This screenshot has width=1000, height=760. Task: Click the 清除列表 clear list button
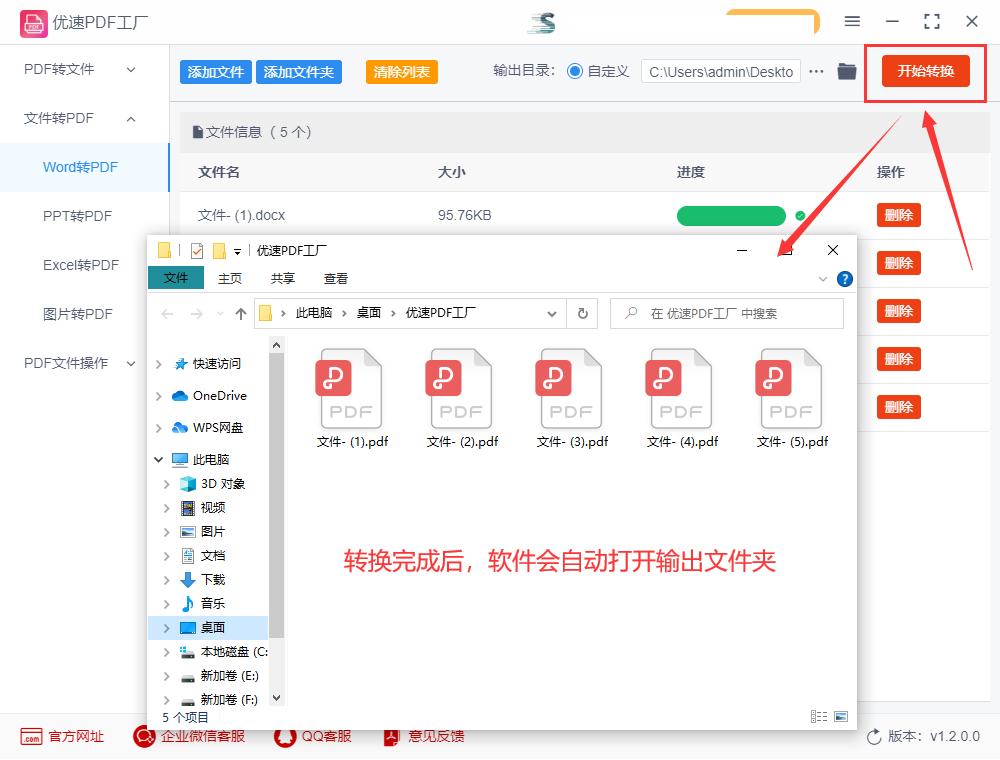(401, 71)
